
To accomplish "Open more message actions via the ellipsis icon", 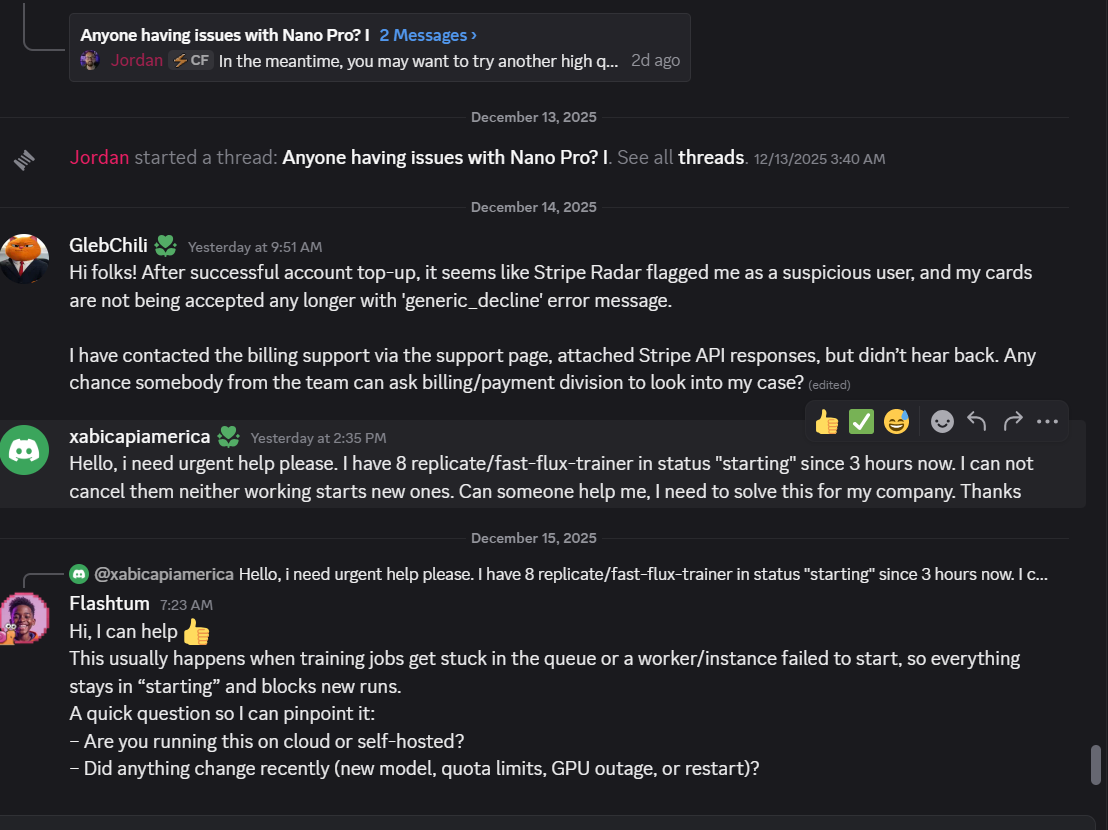I will [x=1047, y=421].
